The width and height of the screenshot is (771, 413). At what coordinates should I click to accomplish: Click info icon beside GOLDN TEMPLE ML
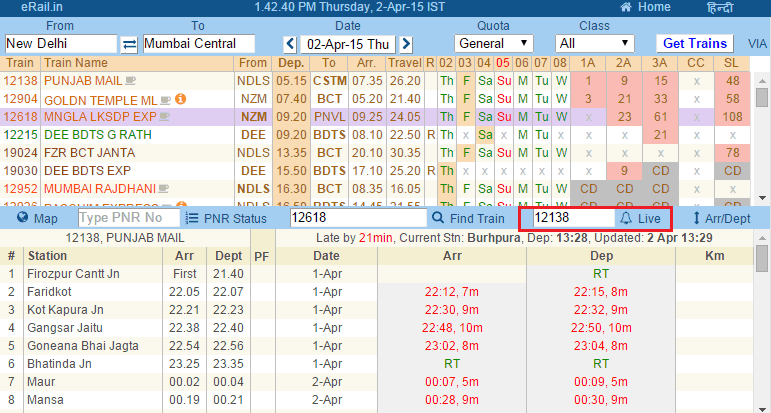point(180,99)
